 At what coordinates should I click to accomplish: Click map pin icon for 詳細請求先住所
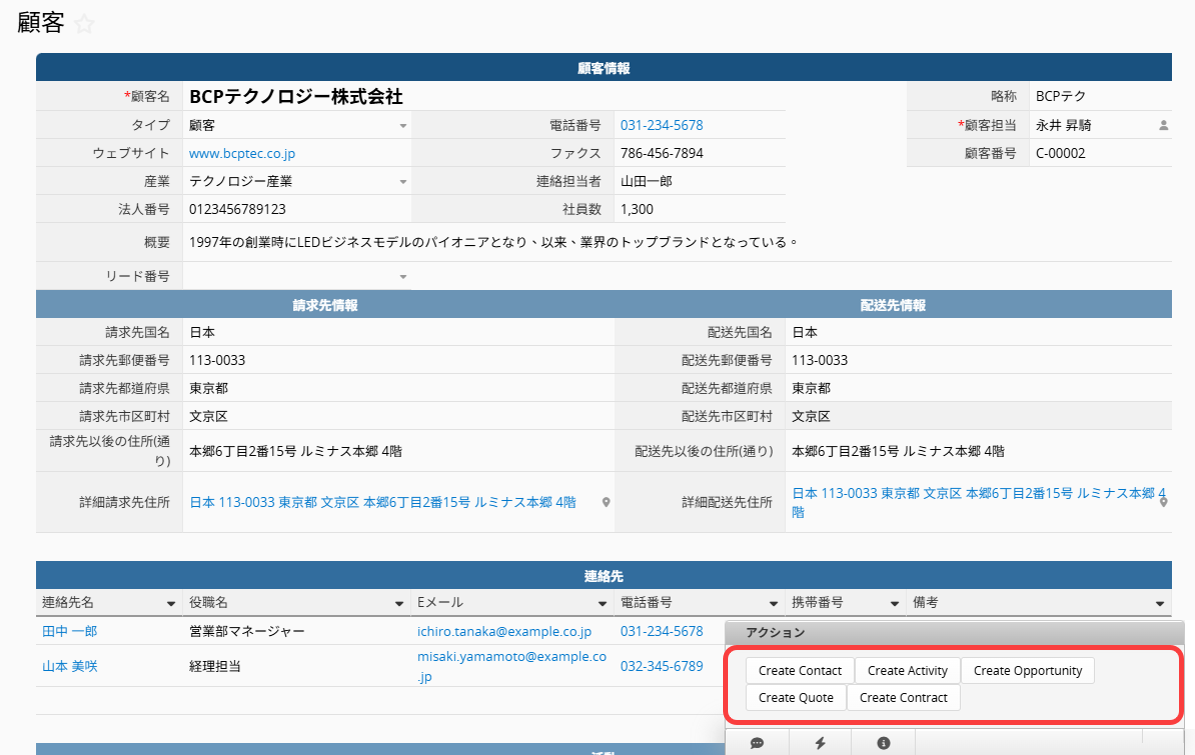[x=606, y=503]
